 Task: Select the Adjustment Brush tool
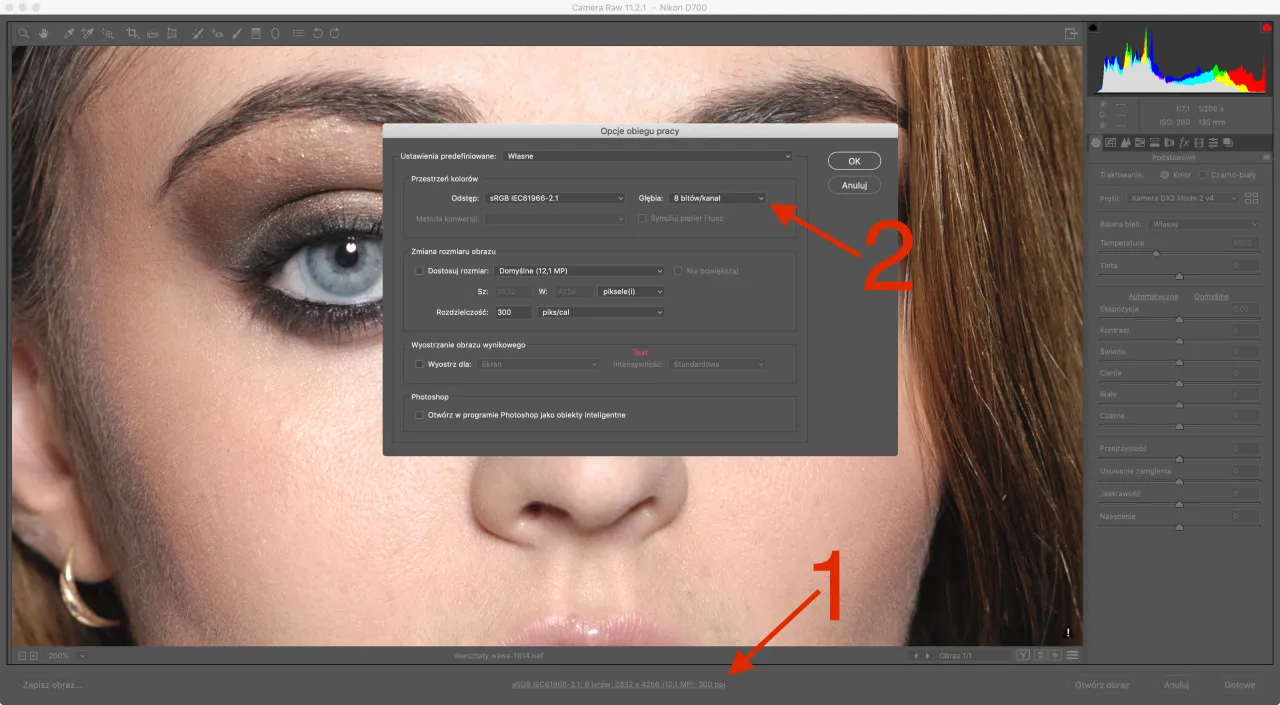point(236,32)
